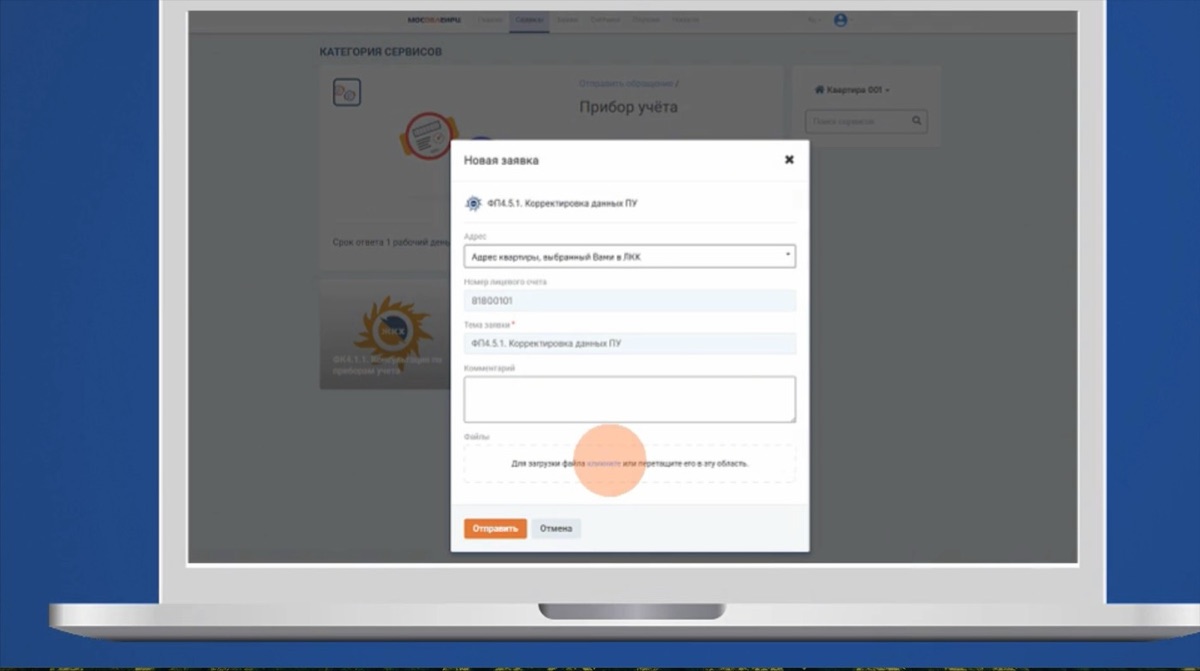Screen dimensions: 1200x671
Task: Click the circular meter illustration icon
Action: 431,138
